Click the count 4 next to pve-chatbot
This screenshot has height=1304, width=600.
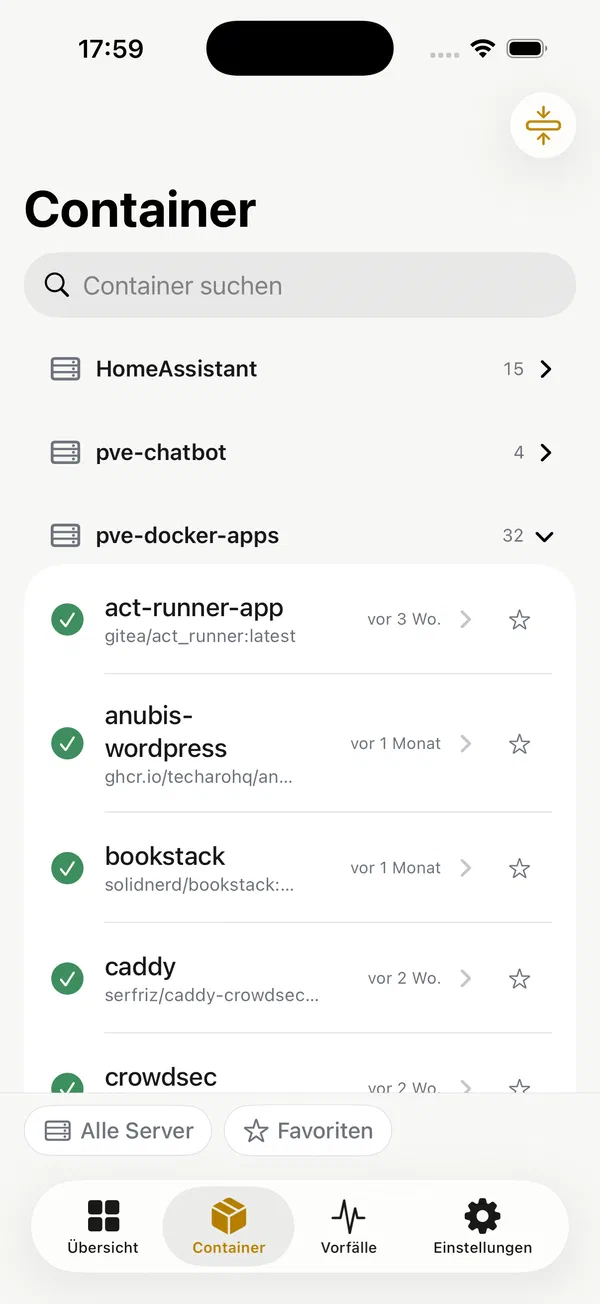(519, 453)
